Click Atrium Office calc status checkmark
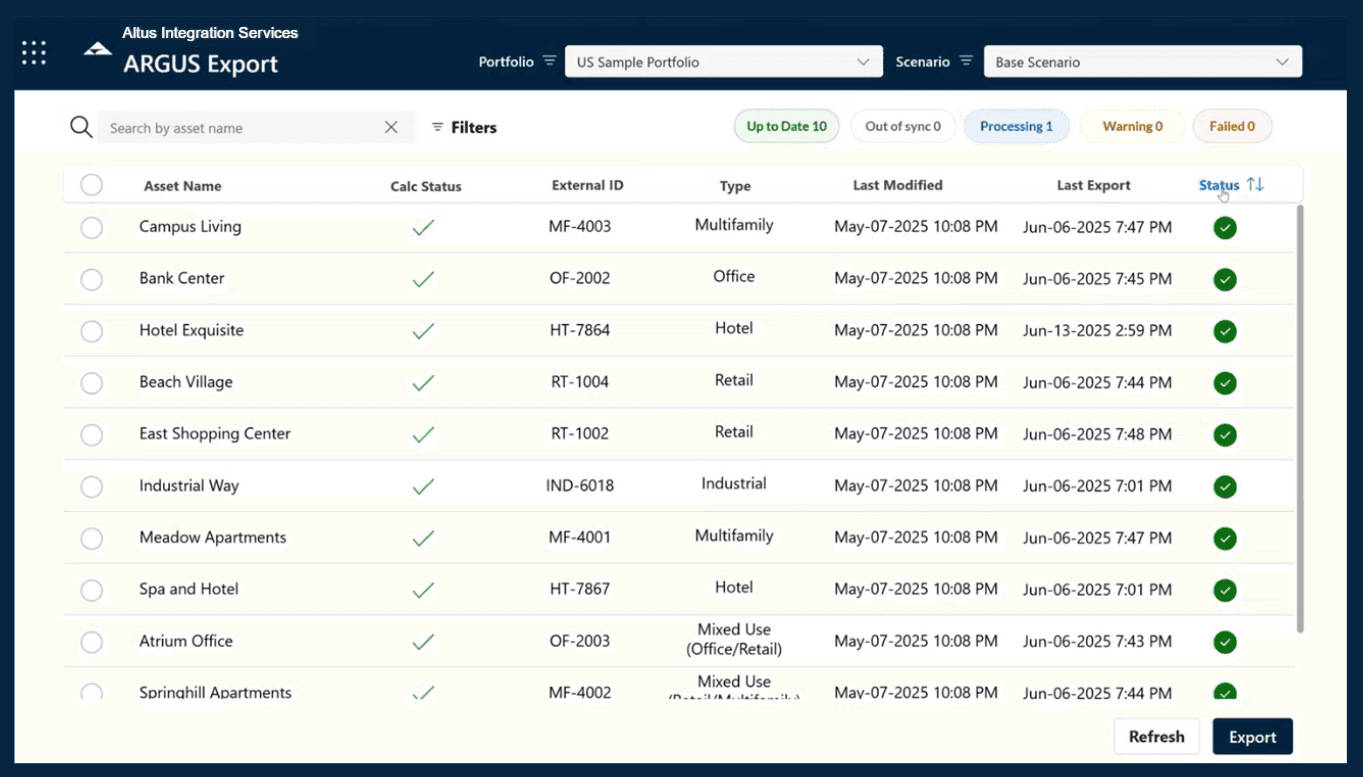This screenshot has width=1363, height=777. point(424,642)
